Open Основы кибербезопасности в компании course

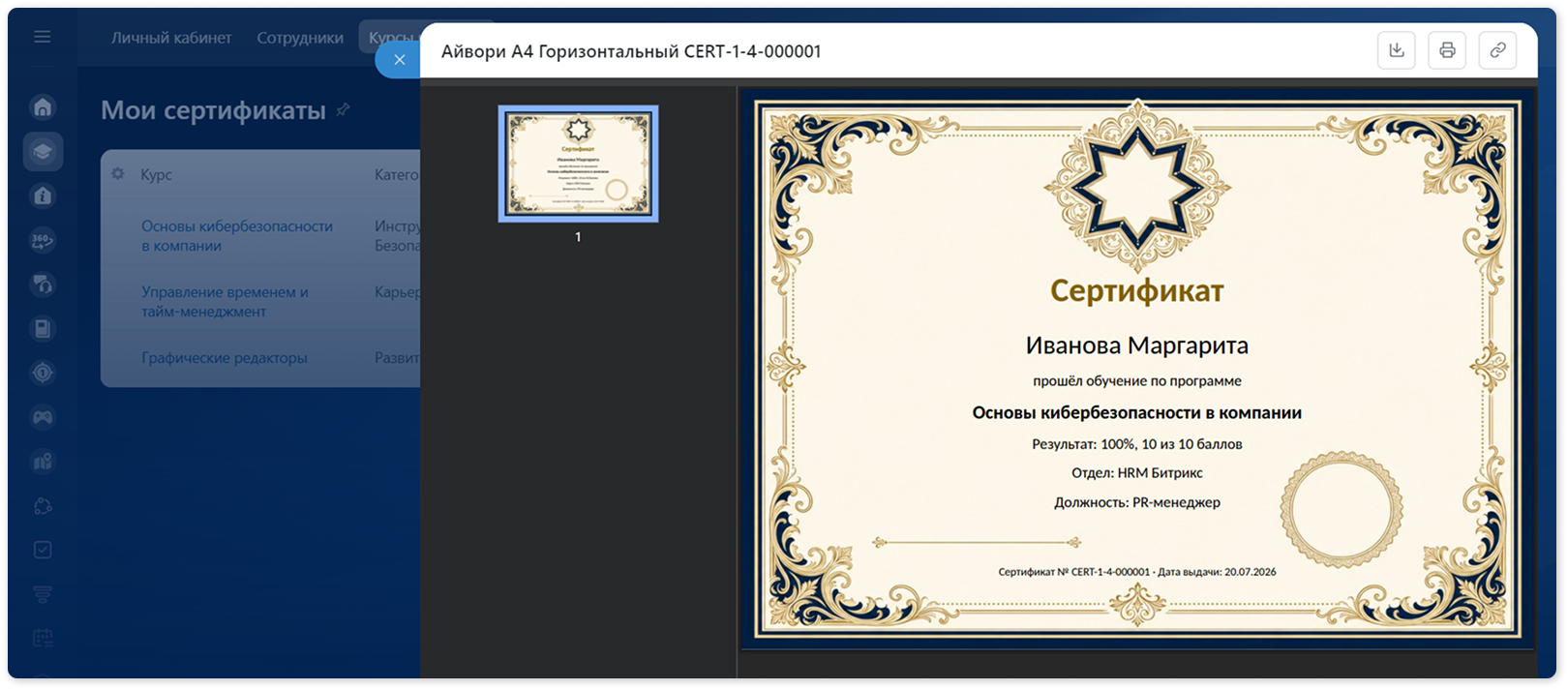click(237, 236)
